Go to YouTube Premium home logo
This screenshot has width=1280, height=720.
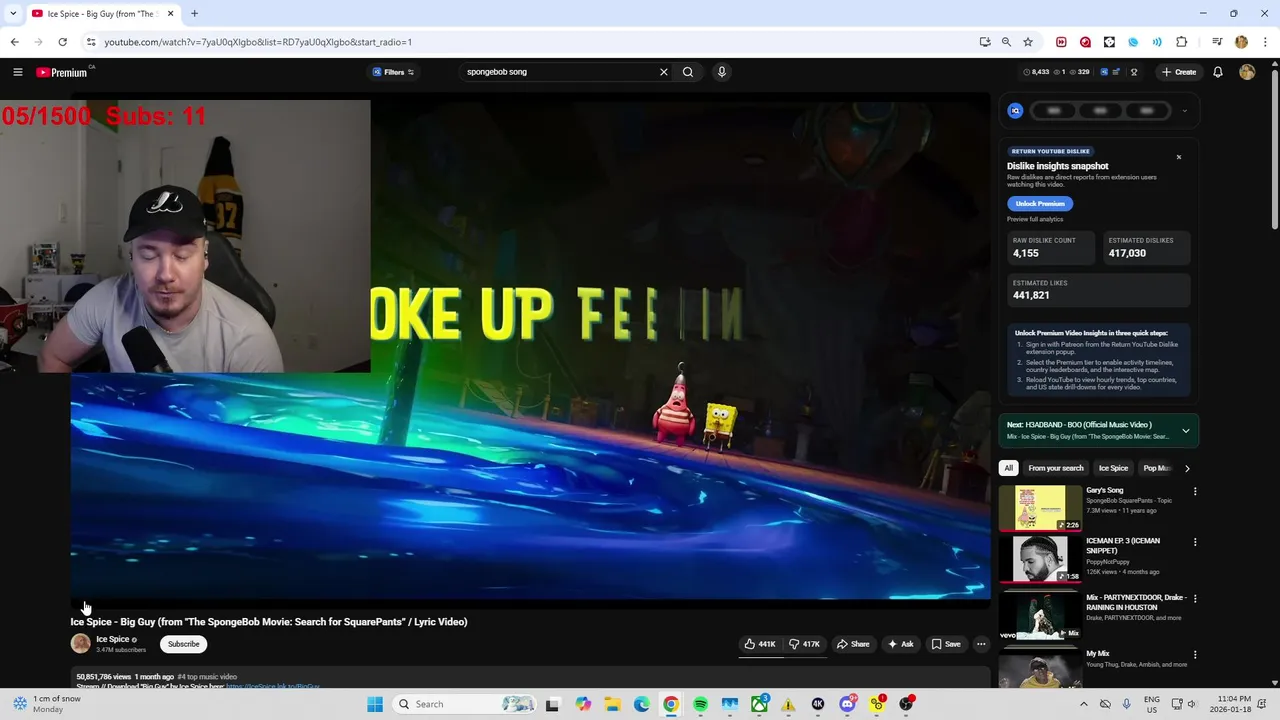point(62,72)
